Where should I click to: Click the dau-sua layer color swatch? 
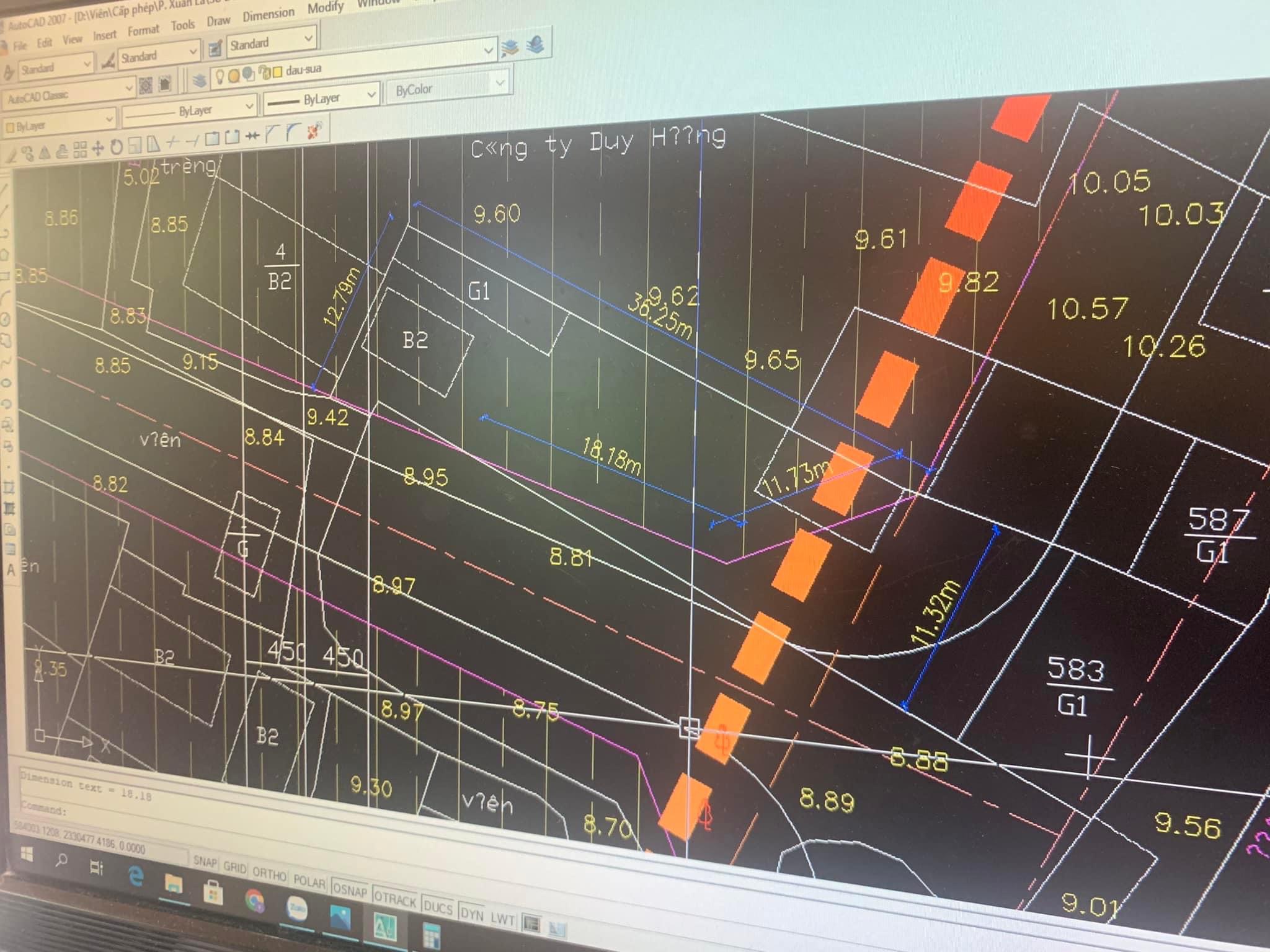[x=277, y=72]
